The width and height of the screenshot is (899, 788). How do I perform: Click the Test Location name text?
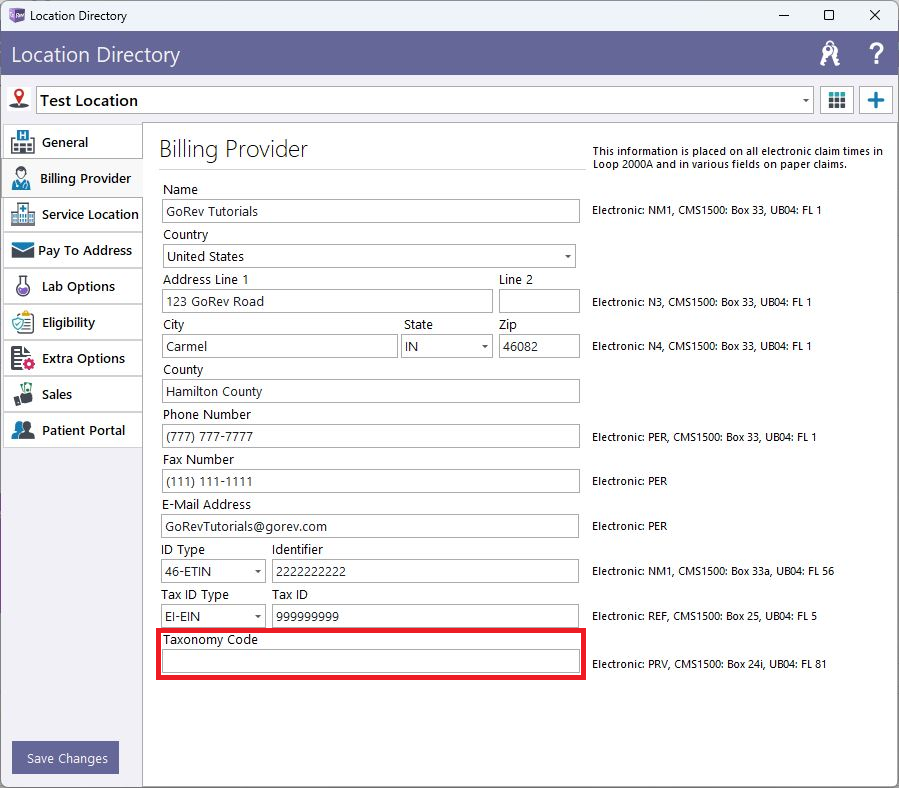[x=89, y=100]
